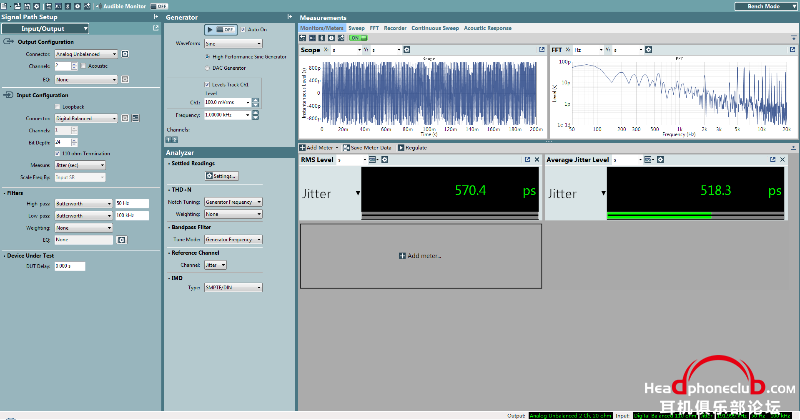This screenshot has width=800, height=420.
Task: Toggle the 110 ohm Termination checkbox
Action: pyautogui.click(x=58, y=153)
